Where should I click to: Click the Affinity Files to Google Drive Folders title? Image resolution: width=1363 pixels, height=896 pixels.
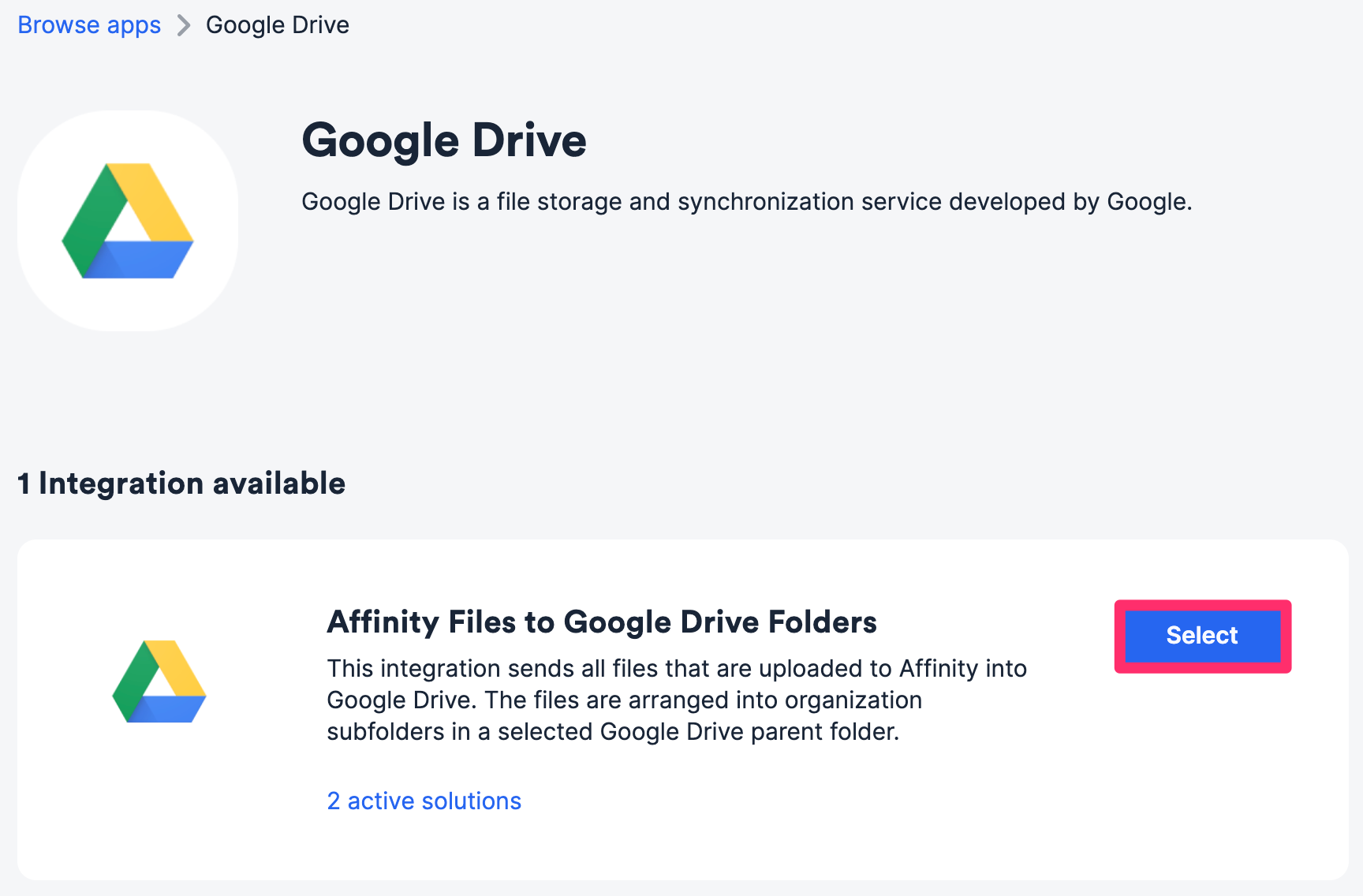[602, 622]
